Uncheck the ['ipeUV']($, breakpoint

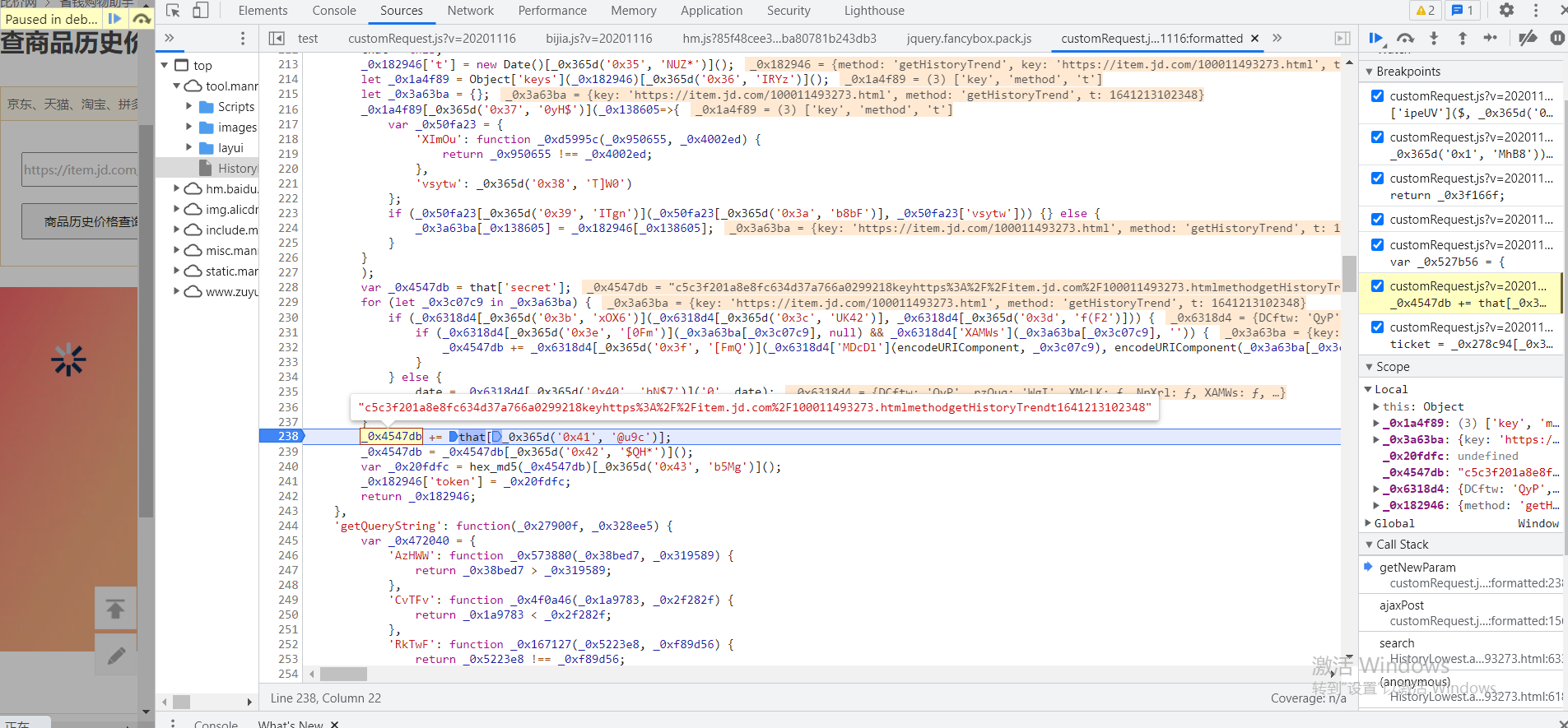click(x=1377, y=95)
